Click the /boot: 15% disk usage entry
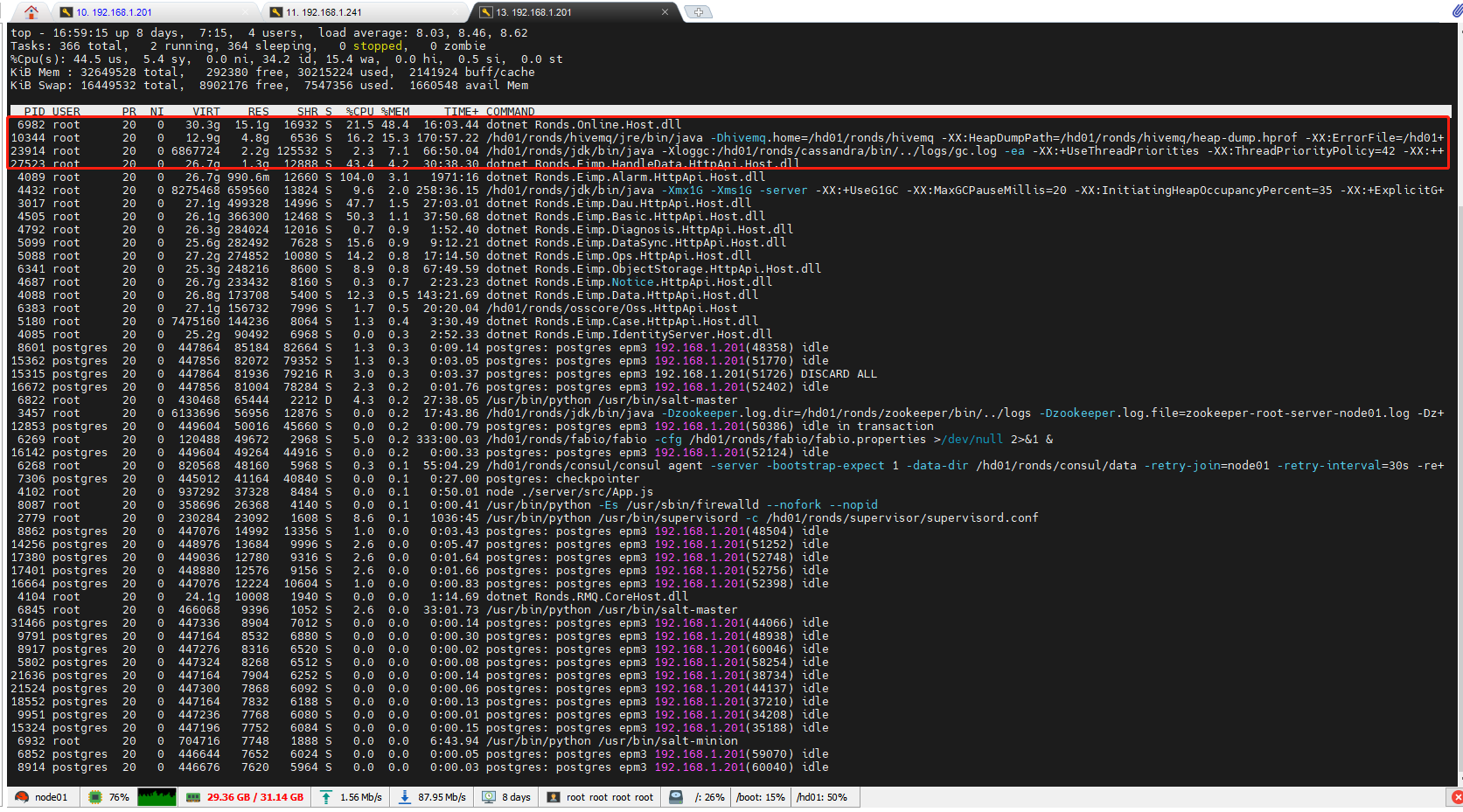Image resolution: width=1463 pixels, height=812 pixels. pyautogui.click(x=761, y=797)
